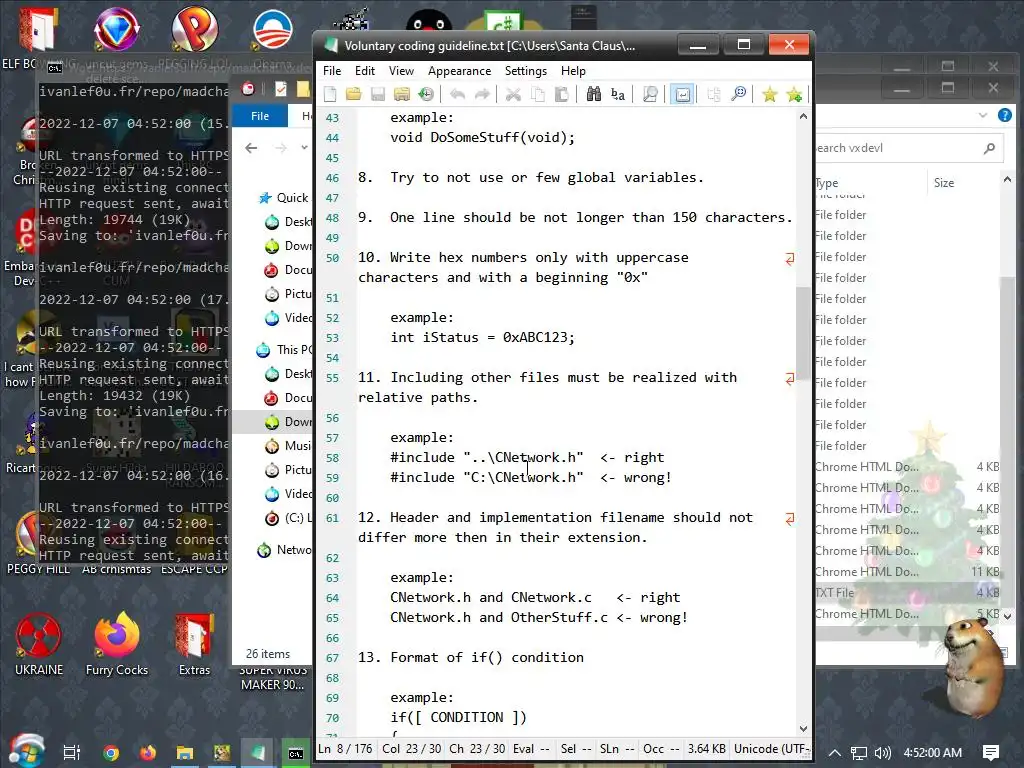
Task: Click Explorer's forward navigation arrow
Action: (x=281, y=148)
